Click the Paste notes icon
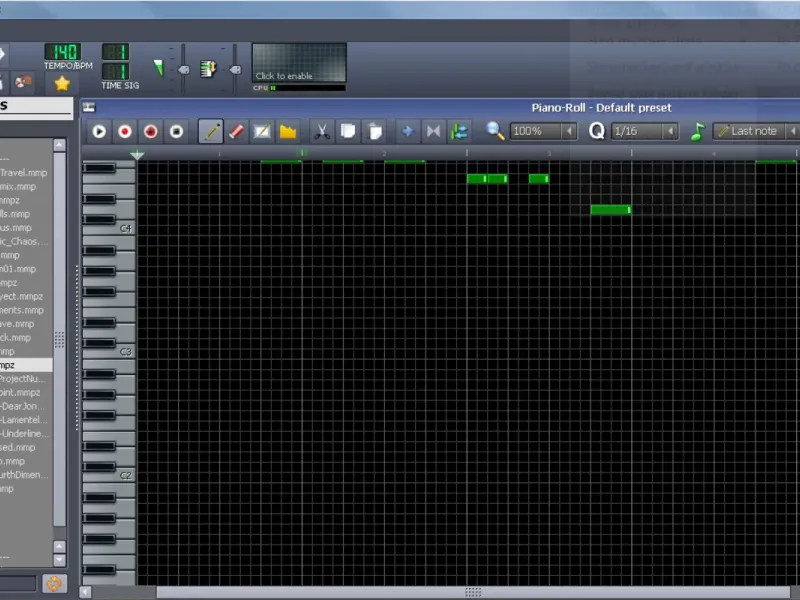This screenshot has height=600, width=800. (374, 132)
